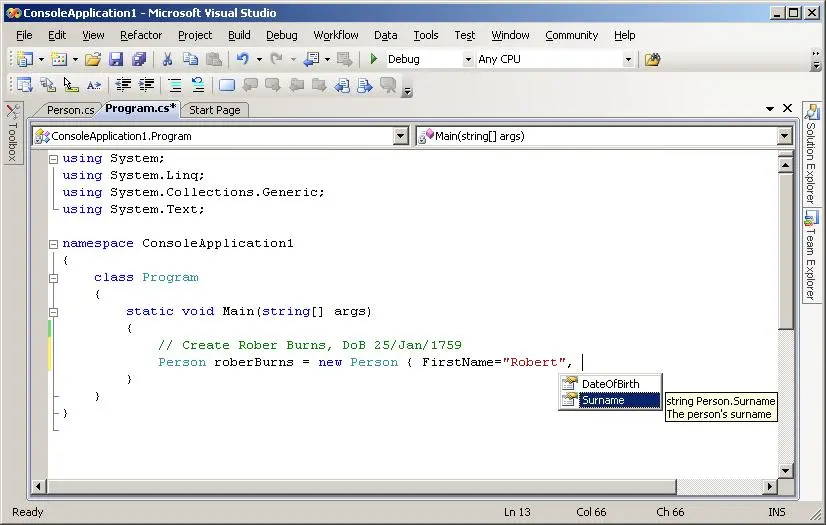Open the ConsoleApplication1.Program types dropdown
This screenshot has height=525, width=826.
[400, 136]
